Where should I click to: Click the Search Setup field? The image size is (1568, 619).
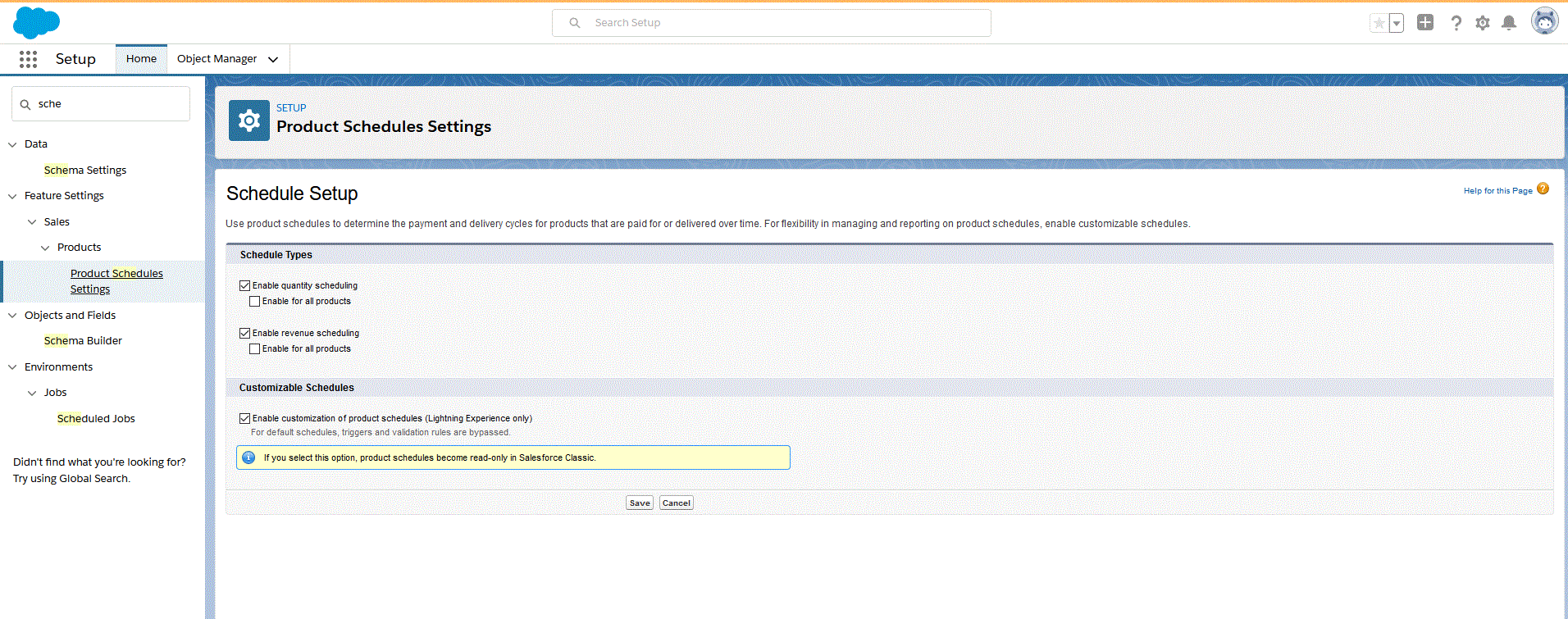pos(771,23)
